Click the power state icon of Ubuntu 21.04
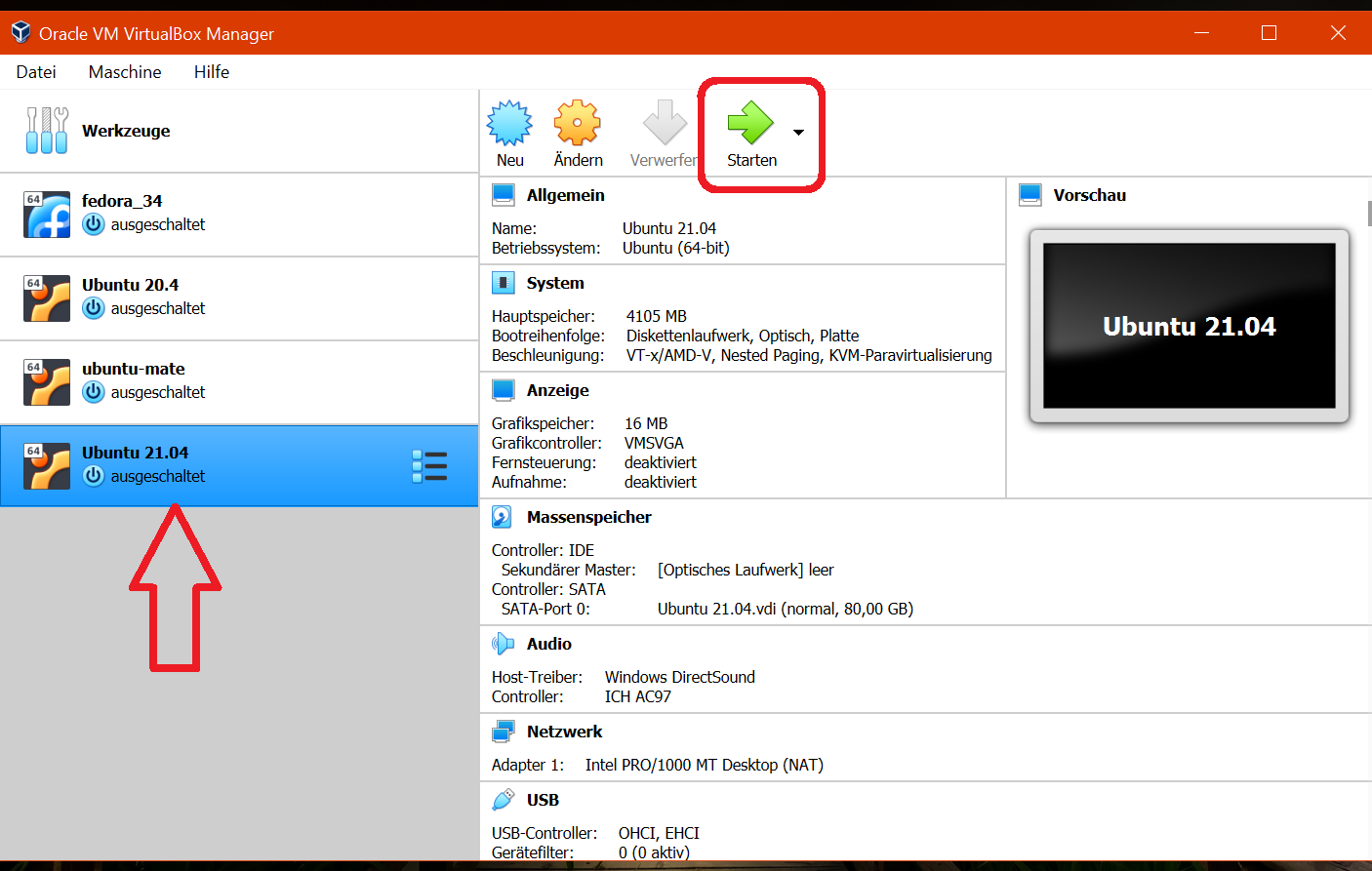Screen dimensions: 1372x871 (94, 476)
